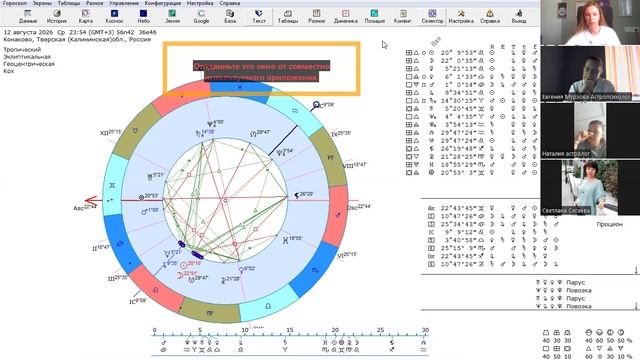
Task: Click the Справка toolbar icon
Action: coord(490,17)
